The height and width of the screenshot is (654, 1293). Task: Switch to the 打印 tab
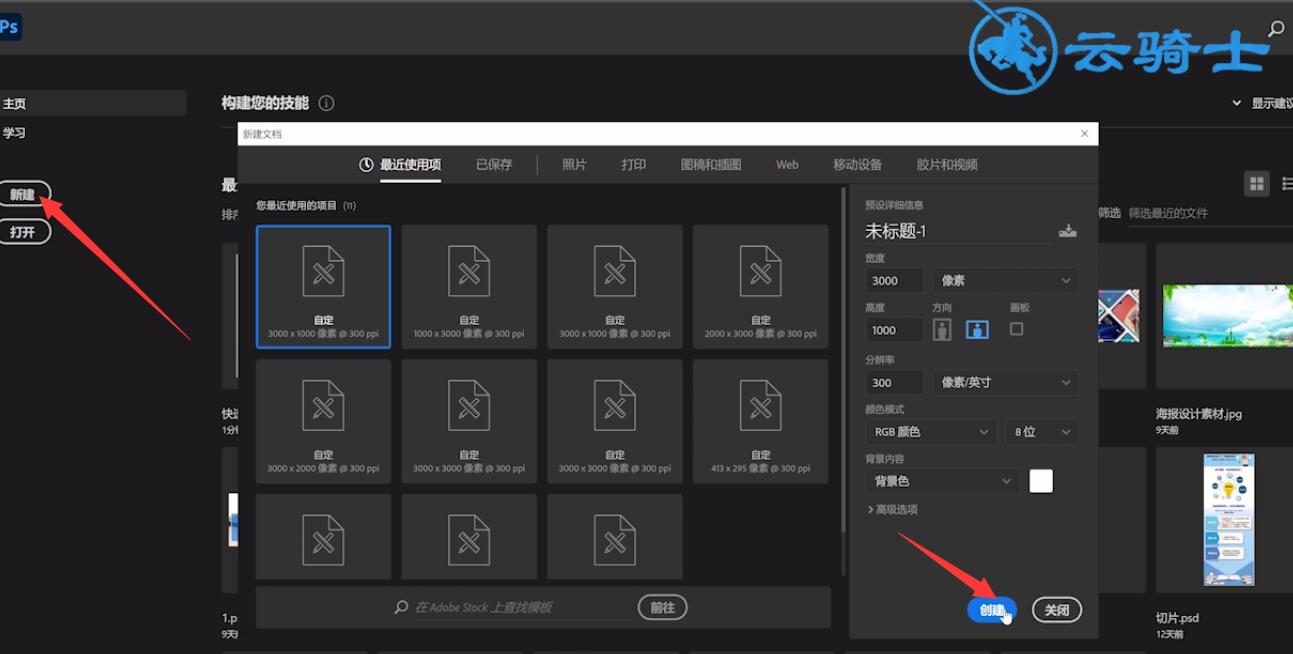(x=633, y=164)
